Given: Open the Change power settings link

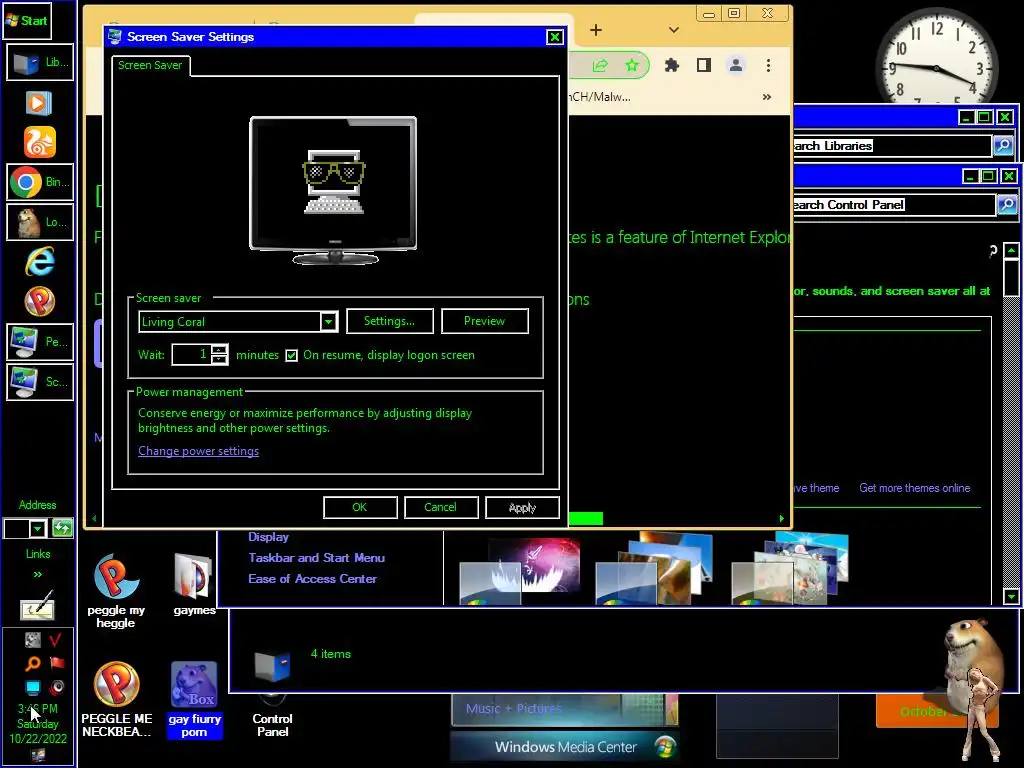Looking at the screenshot, I should tap(199, 451).
